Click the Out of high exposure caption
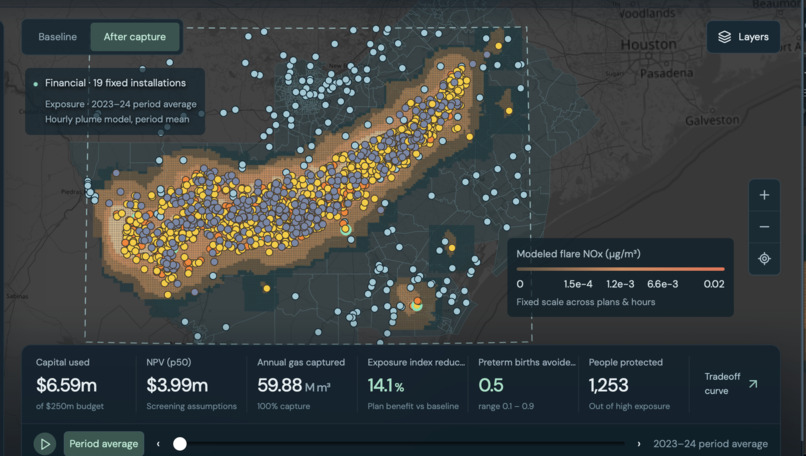The height and width of the screenshot is (456, 806). pos(629,406)
